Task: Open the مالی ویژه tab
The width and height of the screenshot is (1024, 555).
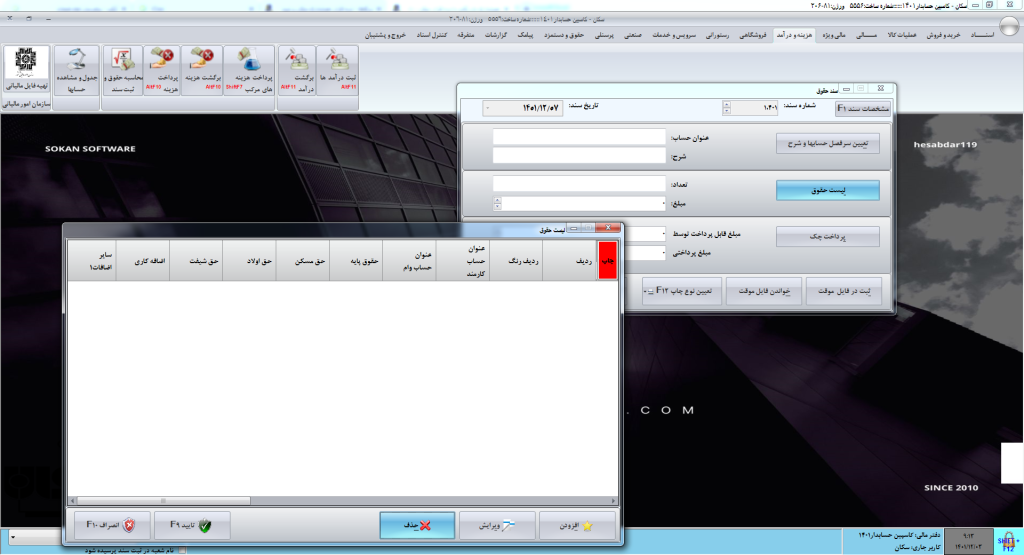Action: click(833, 35)
